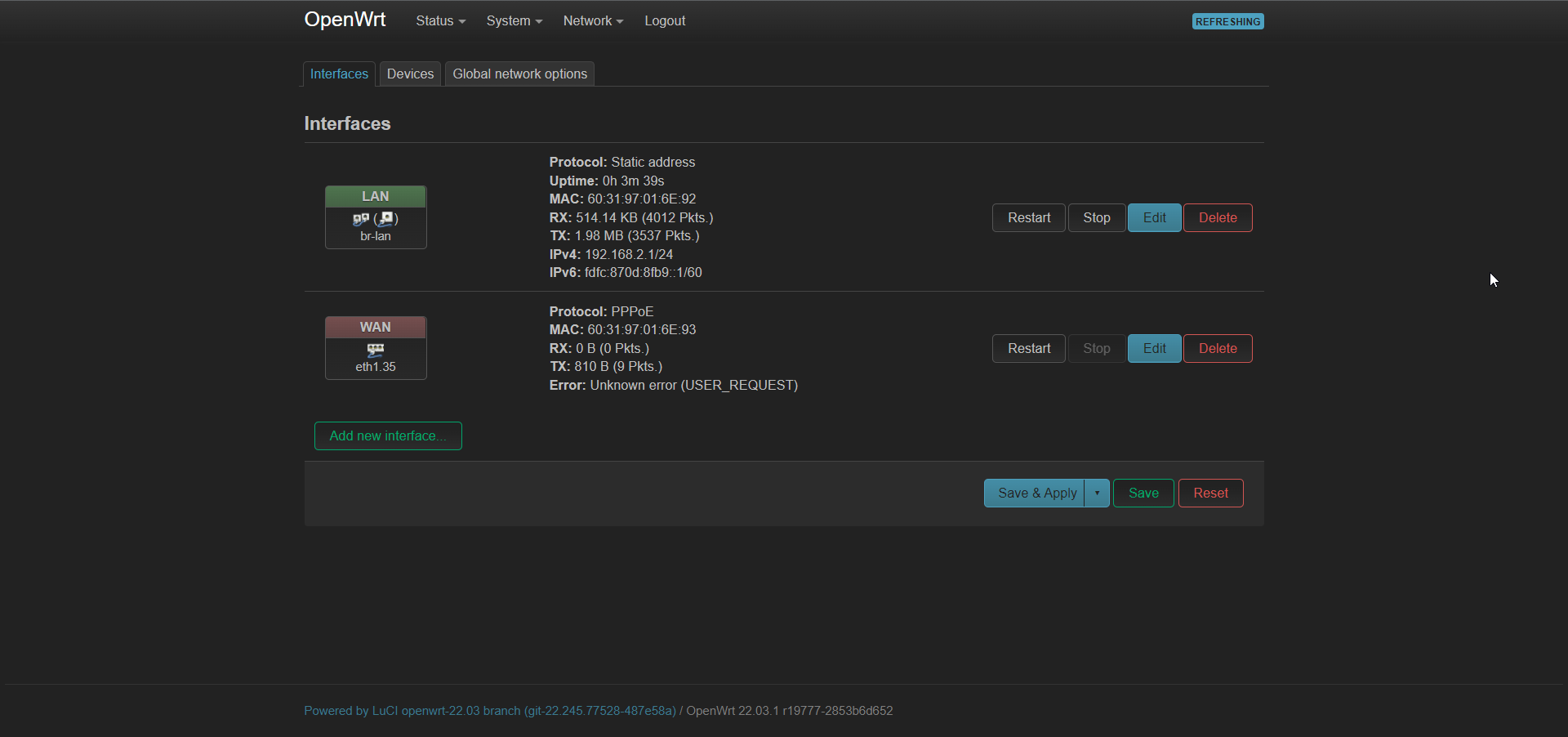This screenshot has height=737, width=1568.
Task: Click the LAN IPv4 address 192.168.2.1/24
Action: [x=629, y=254]
